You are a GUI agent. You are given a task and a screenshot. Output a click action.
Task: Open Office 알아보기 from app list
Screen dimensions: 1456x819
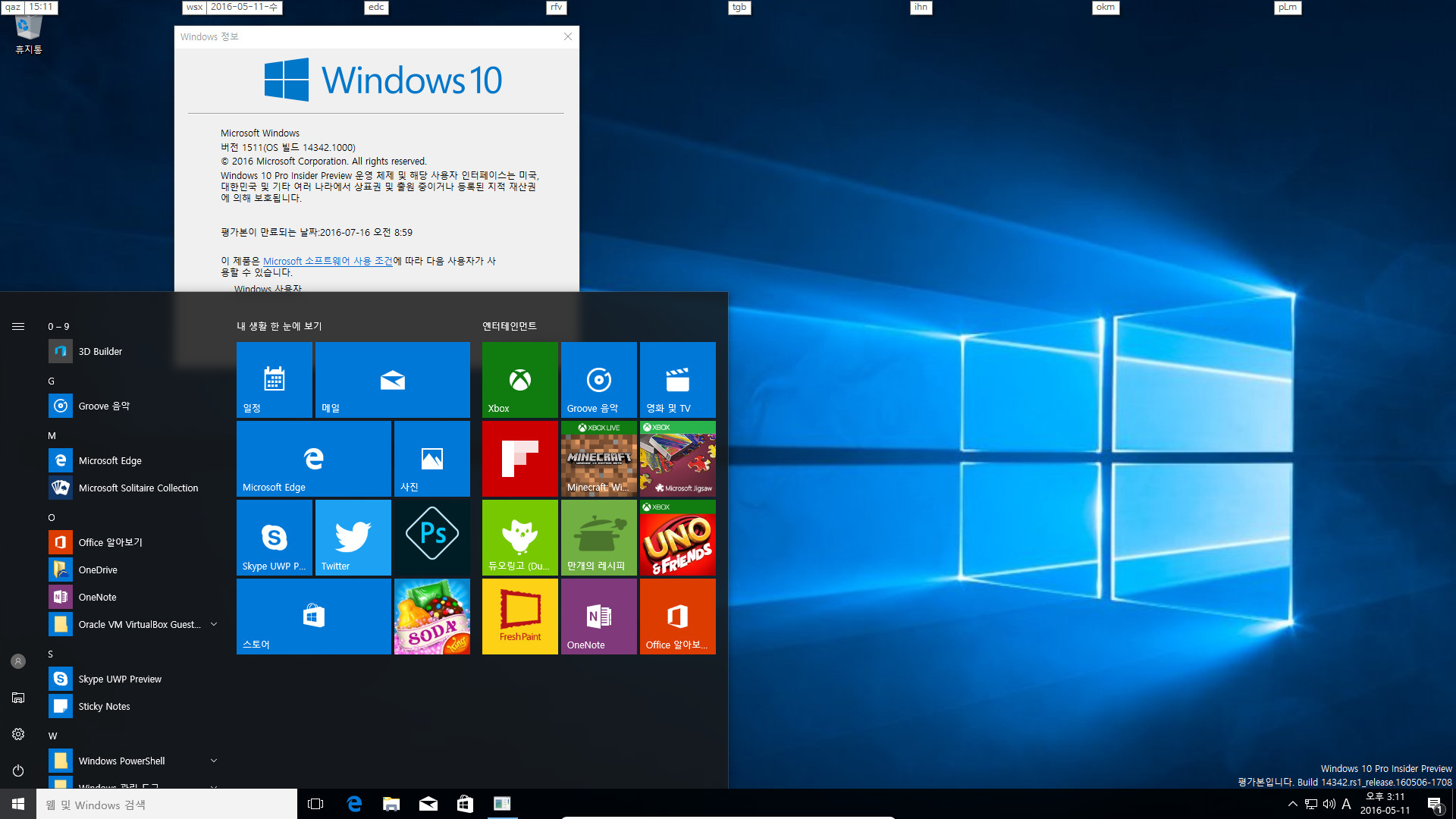point(133,542)
